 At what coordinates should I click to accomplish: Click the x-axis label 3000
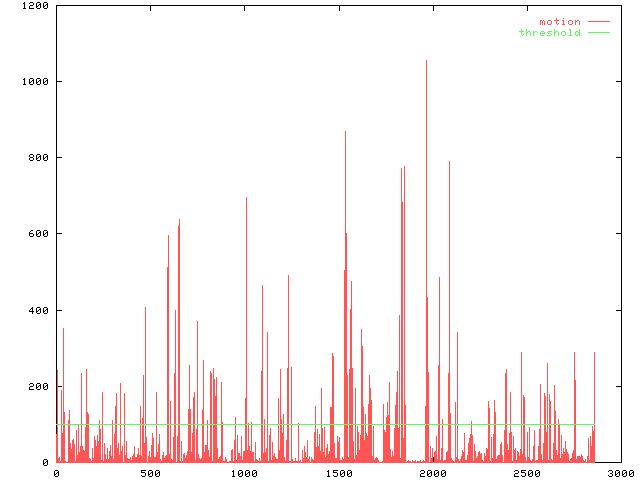click(620, 473)
